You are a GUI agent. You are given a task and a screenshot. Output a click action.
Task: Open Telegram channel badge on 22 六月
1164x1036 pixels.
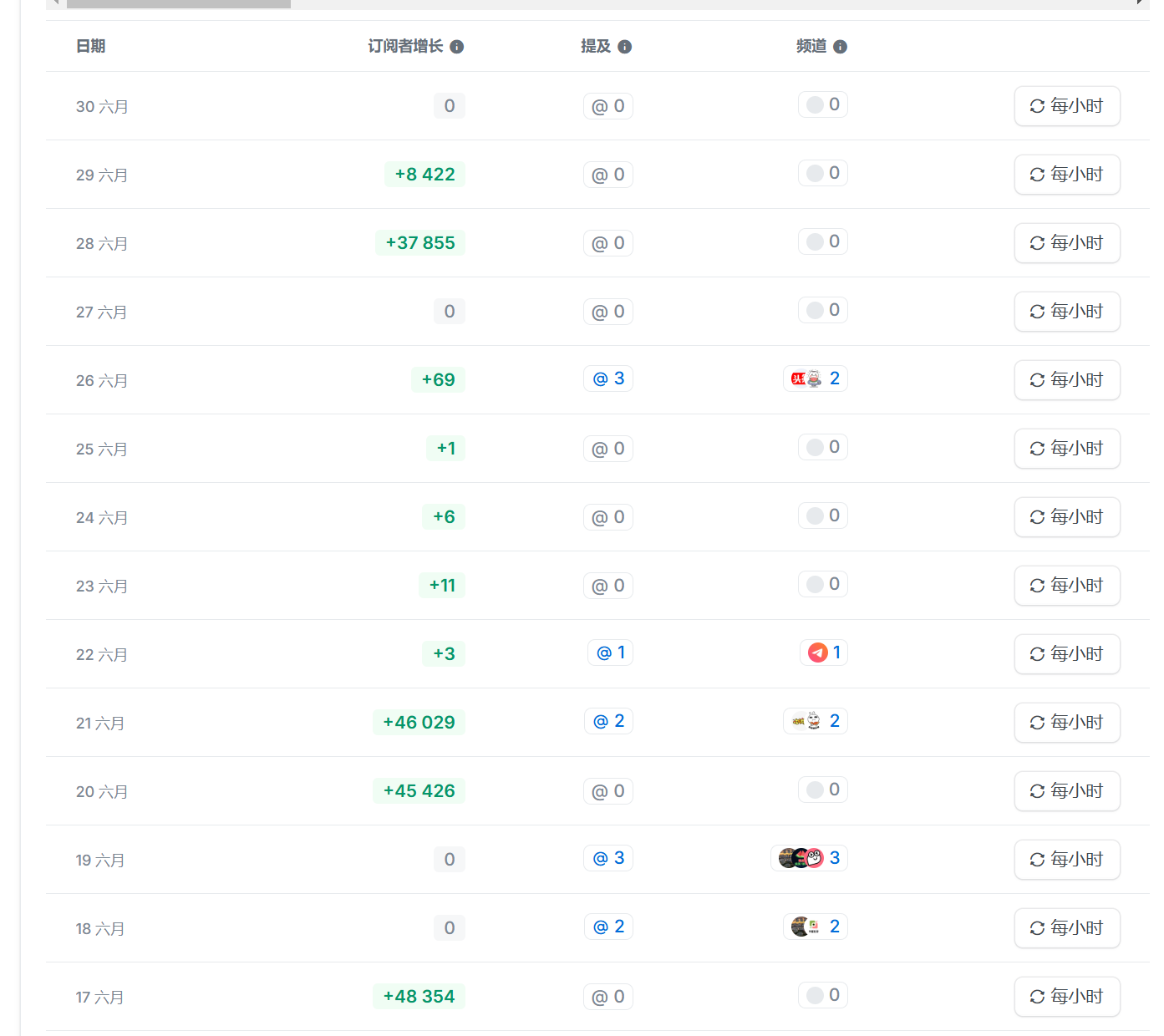[x=824, y=653]
